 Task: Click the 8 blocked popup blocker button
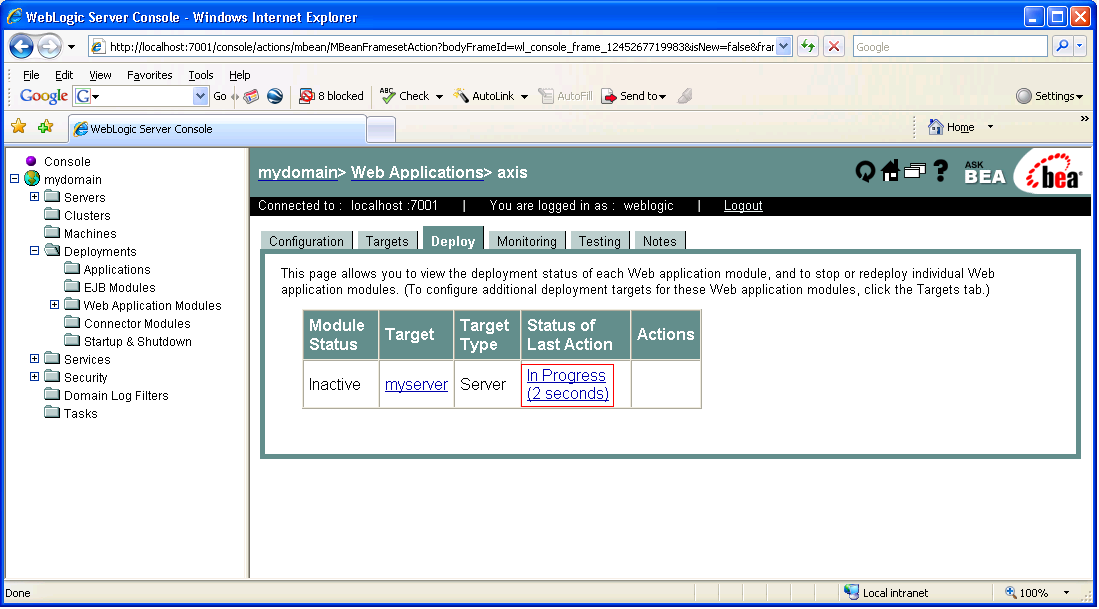pyautogui.click(x=332, y=96)
